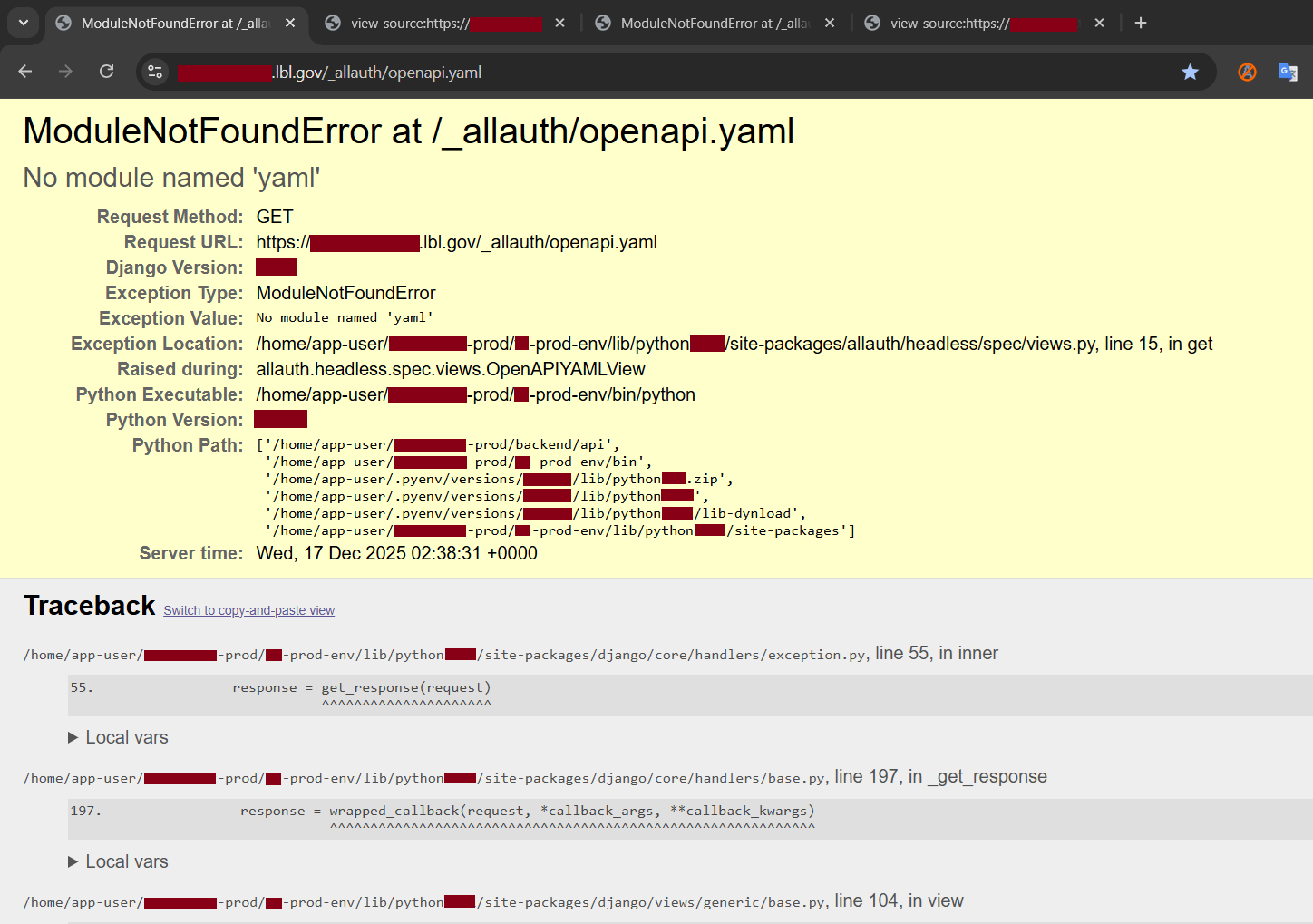The image size is (1313, 924).
Task: Open the copy-and-paste traceback view
Action: [248, 609]
